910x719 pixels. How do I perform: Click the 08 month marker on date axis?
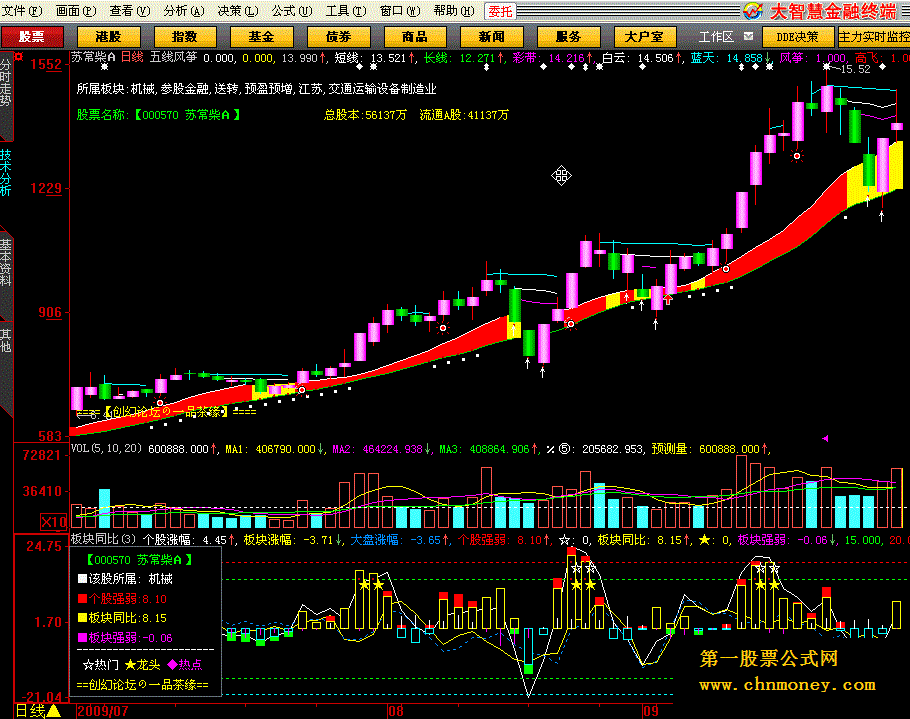tap(396, 711)
